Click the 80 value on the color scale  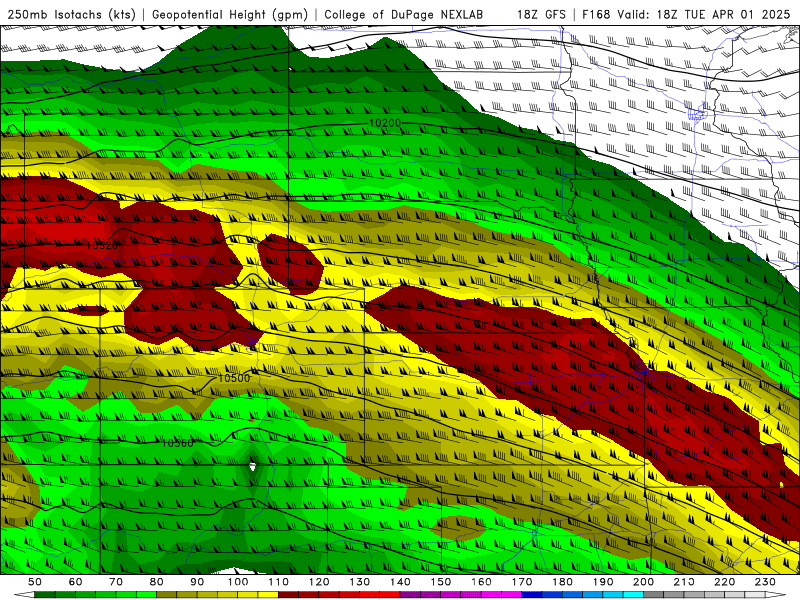tap(157, 582)
